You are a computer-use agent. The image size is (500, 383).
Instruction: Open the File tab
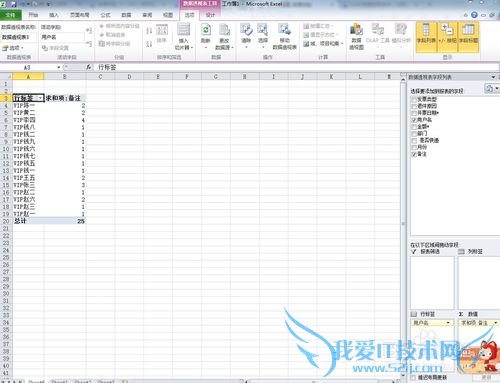tap(11, 15)
